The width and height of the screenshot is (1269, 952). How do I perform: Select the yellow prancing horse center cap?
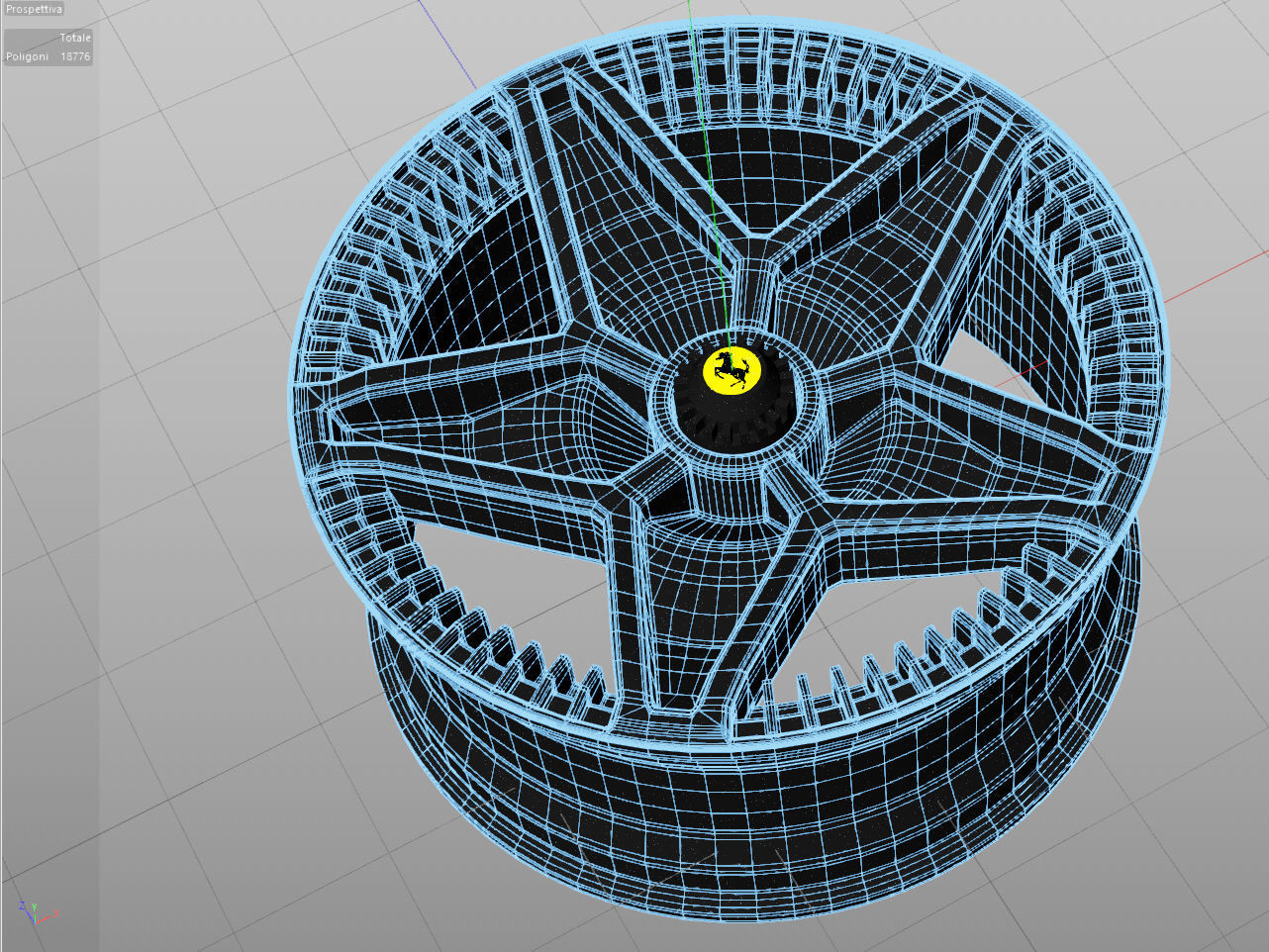tap(731, 370)
